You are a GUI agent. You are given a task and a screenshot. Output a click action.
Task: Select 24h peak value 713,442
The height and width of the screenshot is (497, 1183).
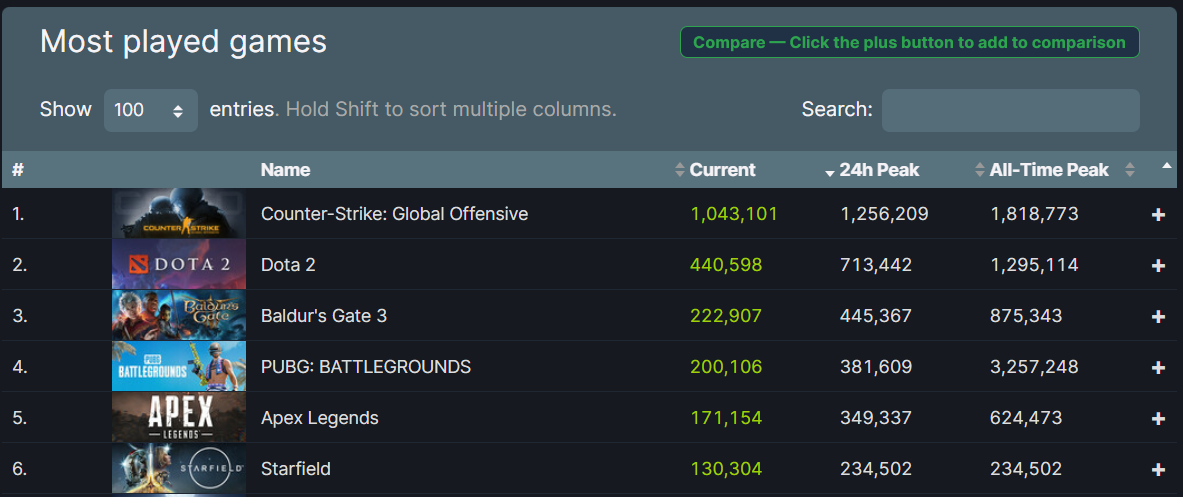(x=876, y=265)
